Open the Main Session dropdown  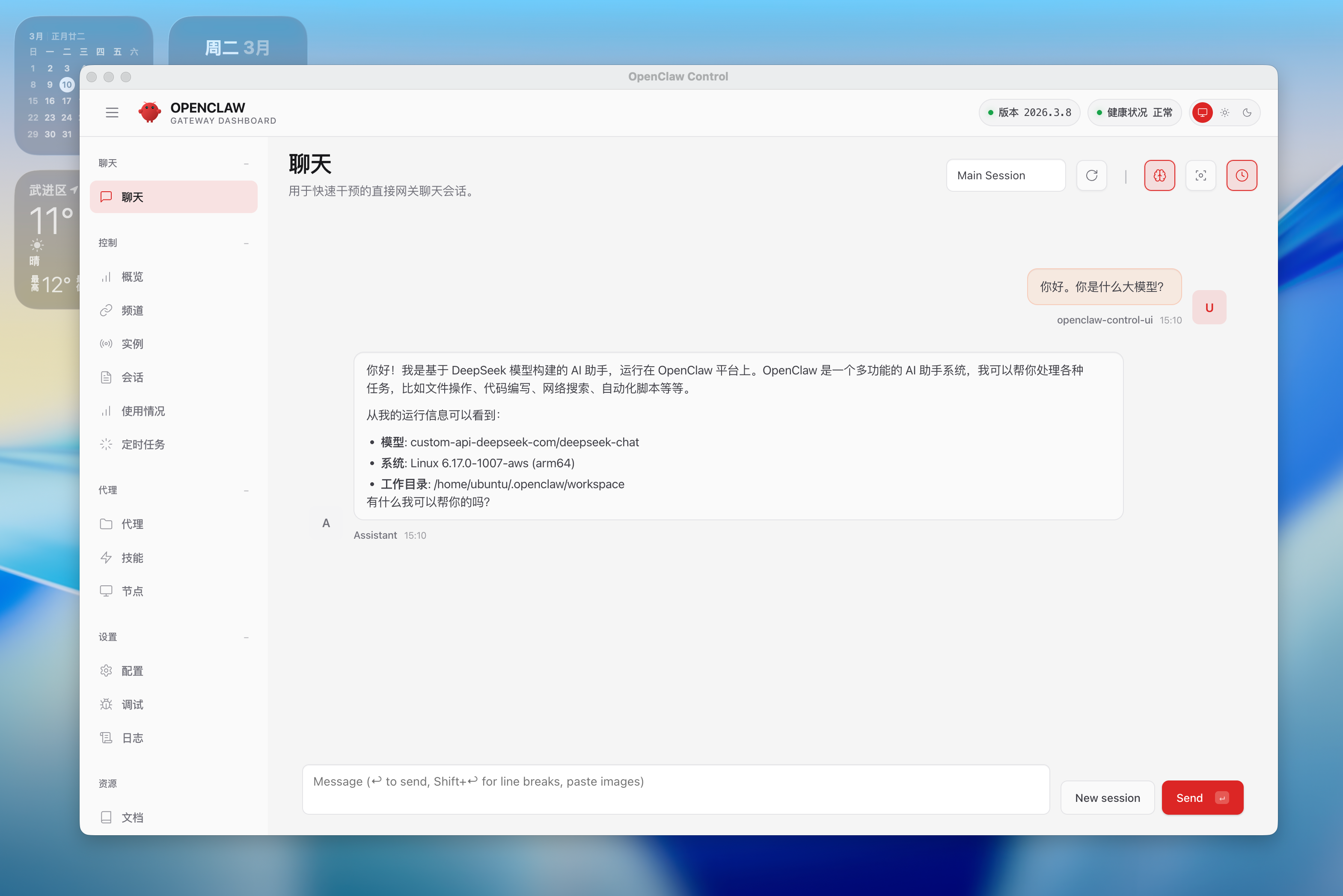(1005, 175)
